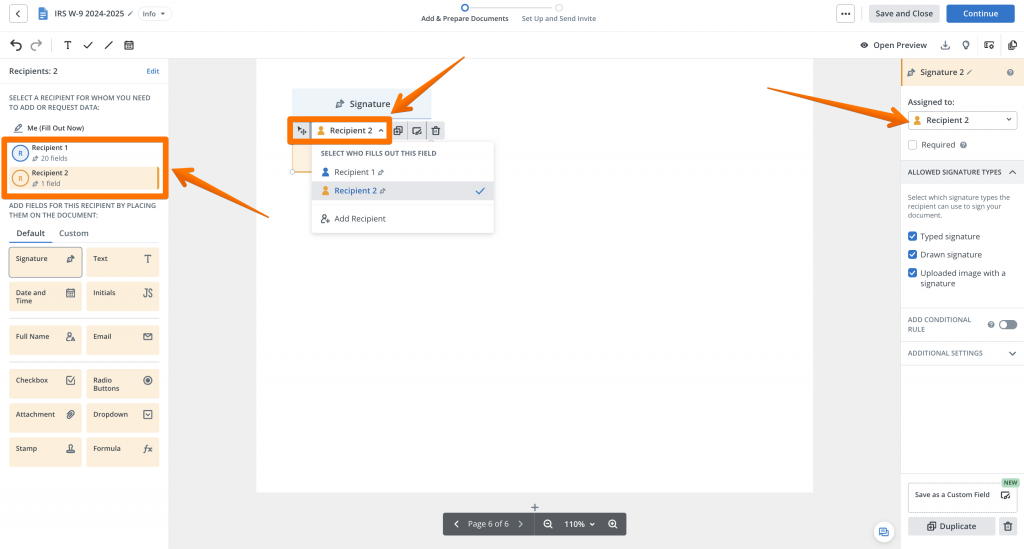Viewport: 1024px width, 549px height.
Task: Click the Duplicate button
Action: (952, 526)
